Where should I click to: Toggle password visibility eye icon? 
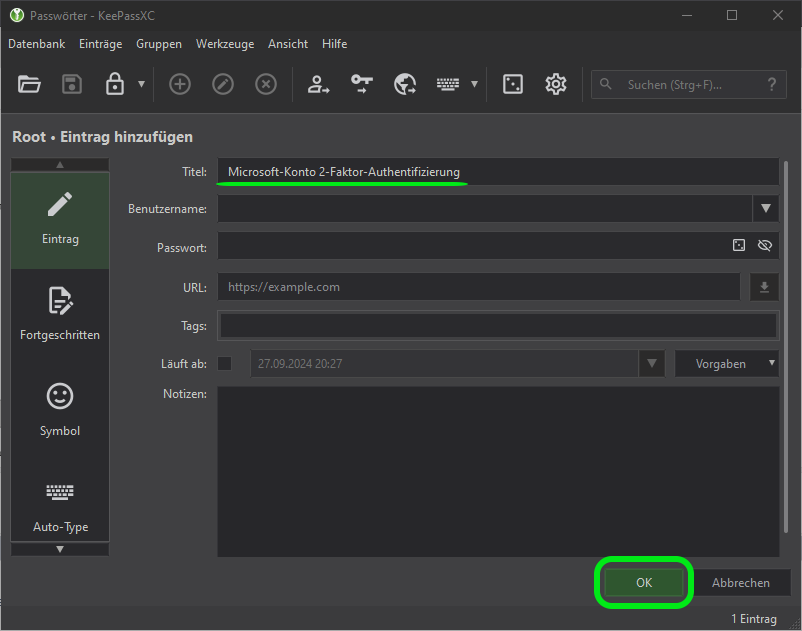click(765, 246)
